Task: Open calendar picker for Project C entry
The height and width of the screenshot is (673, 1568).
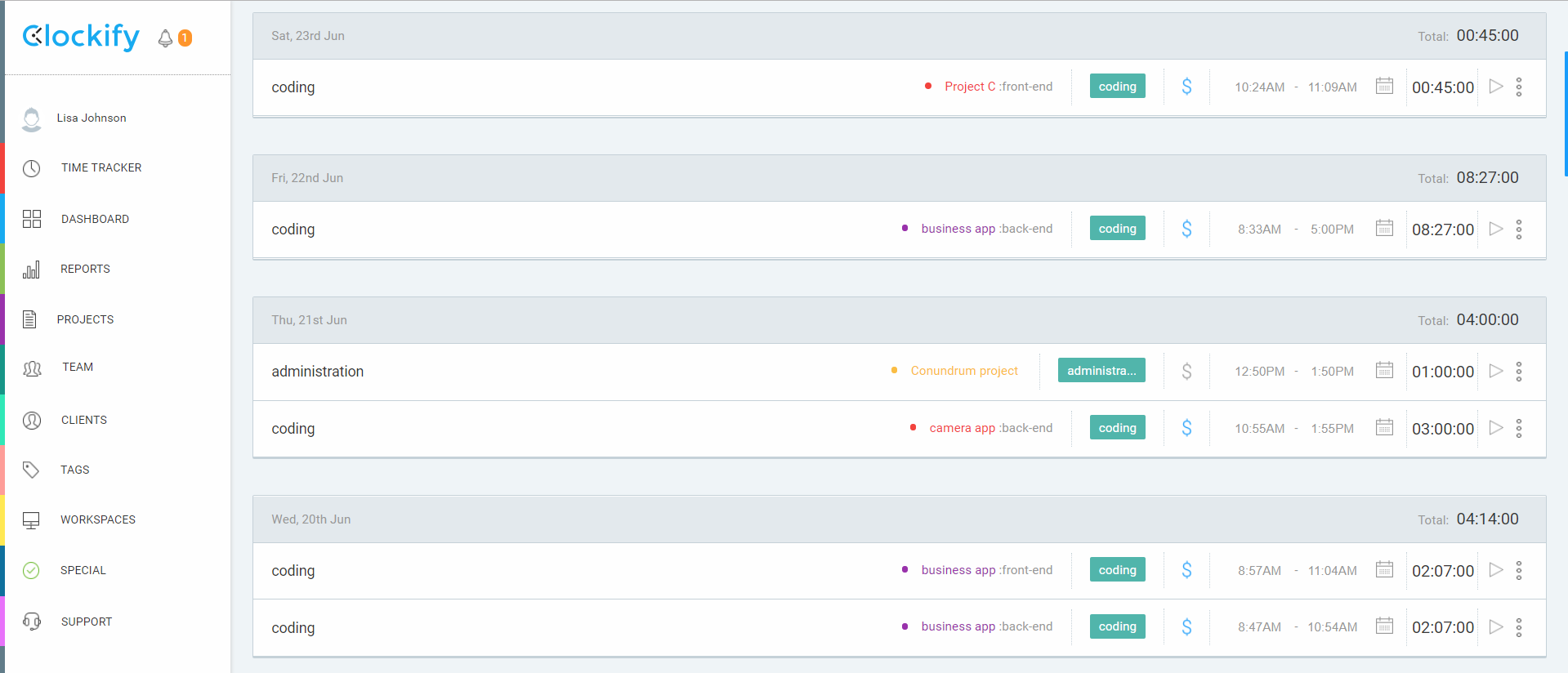Action: (x=1383, y=86)
